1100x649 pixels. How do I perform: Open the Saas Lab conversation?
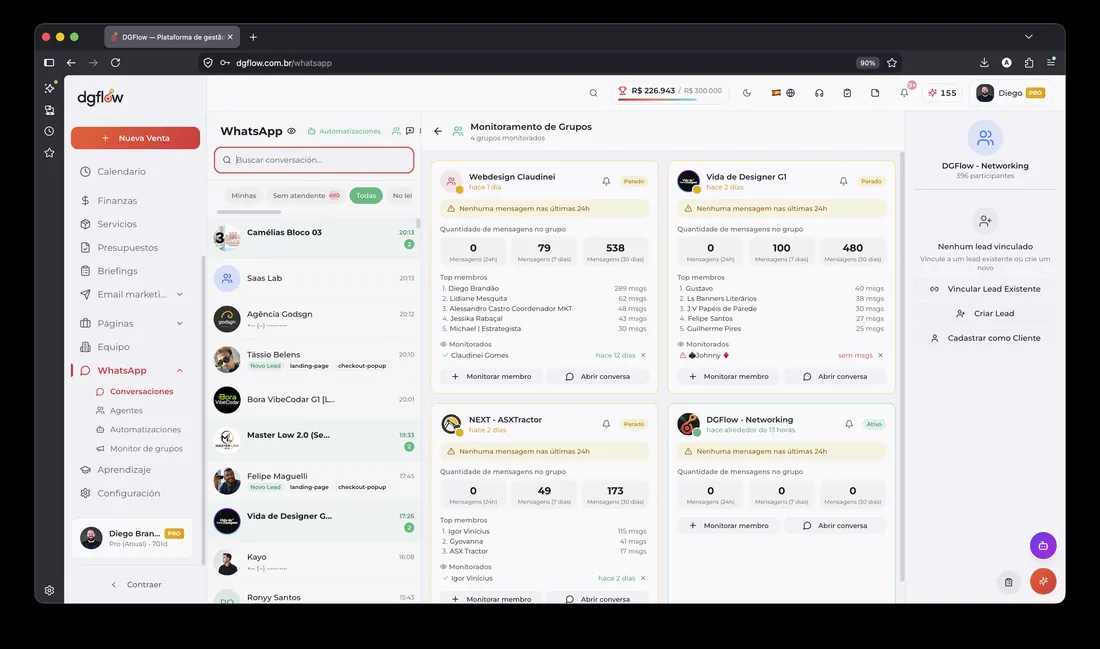[314, 279]
